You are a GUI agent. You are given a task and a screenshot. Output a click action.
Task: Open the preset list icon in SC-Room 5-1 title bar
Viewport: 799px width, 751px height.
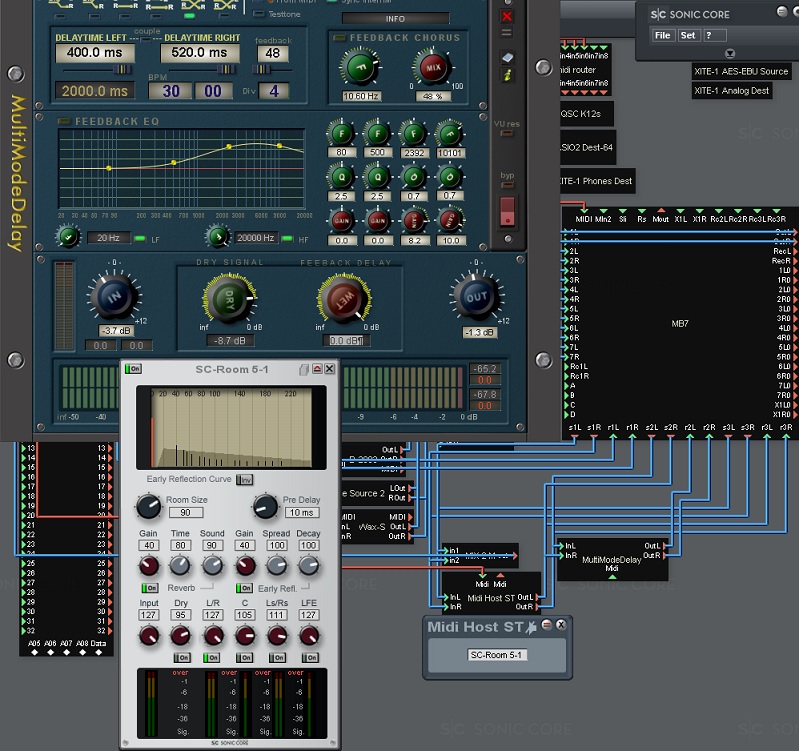304,369
